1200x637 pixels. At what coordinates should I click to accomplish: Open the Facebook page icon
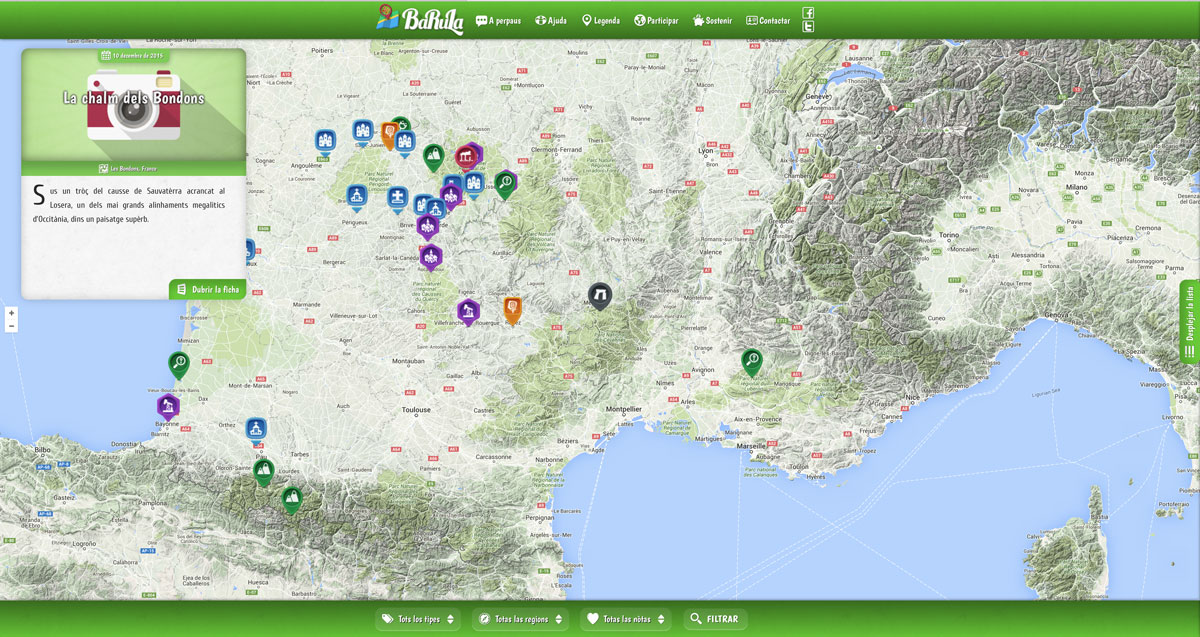pyautogui.click(x=809, y=13)
